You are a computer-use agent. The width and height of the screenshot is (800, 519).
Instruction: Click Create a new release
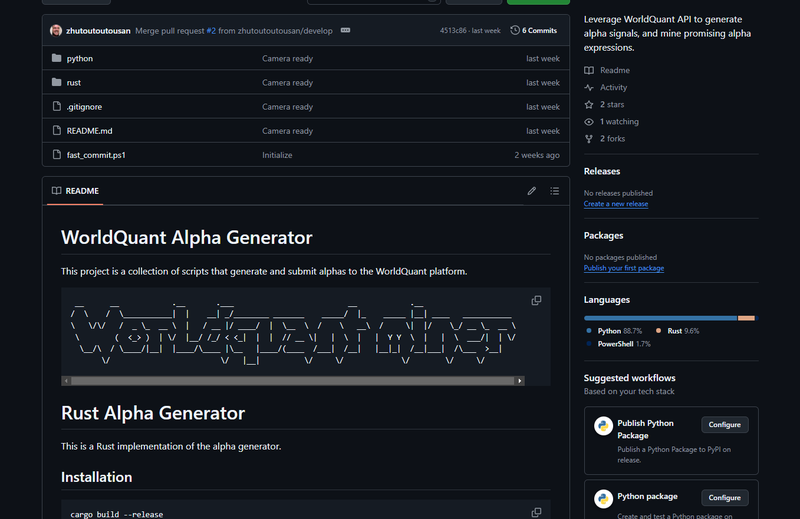coord(616,204)
